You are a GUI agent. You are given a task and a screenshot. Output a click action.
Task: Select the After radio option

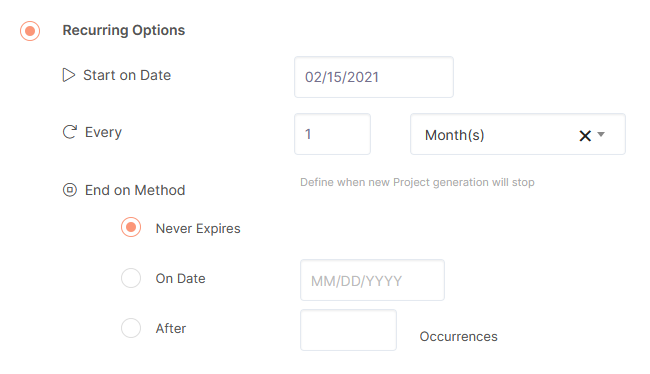131,328
